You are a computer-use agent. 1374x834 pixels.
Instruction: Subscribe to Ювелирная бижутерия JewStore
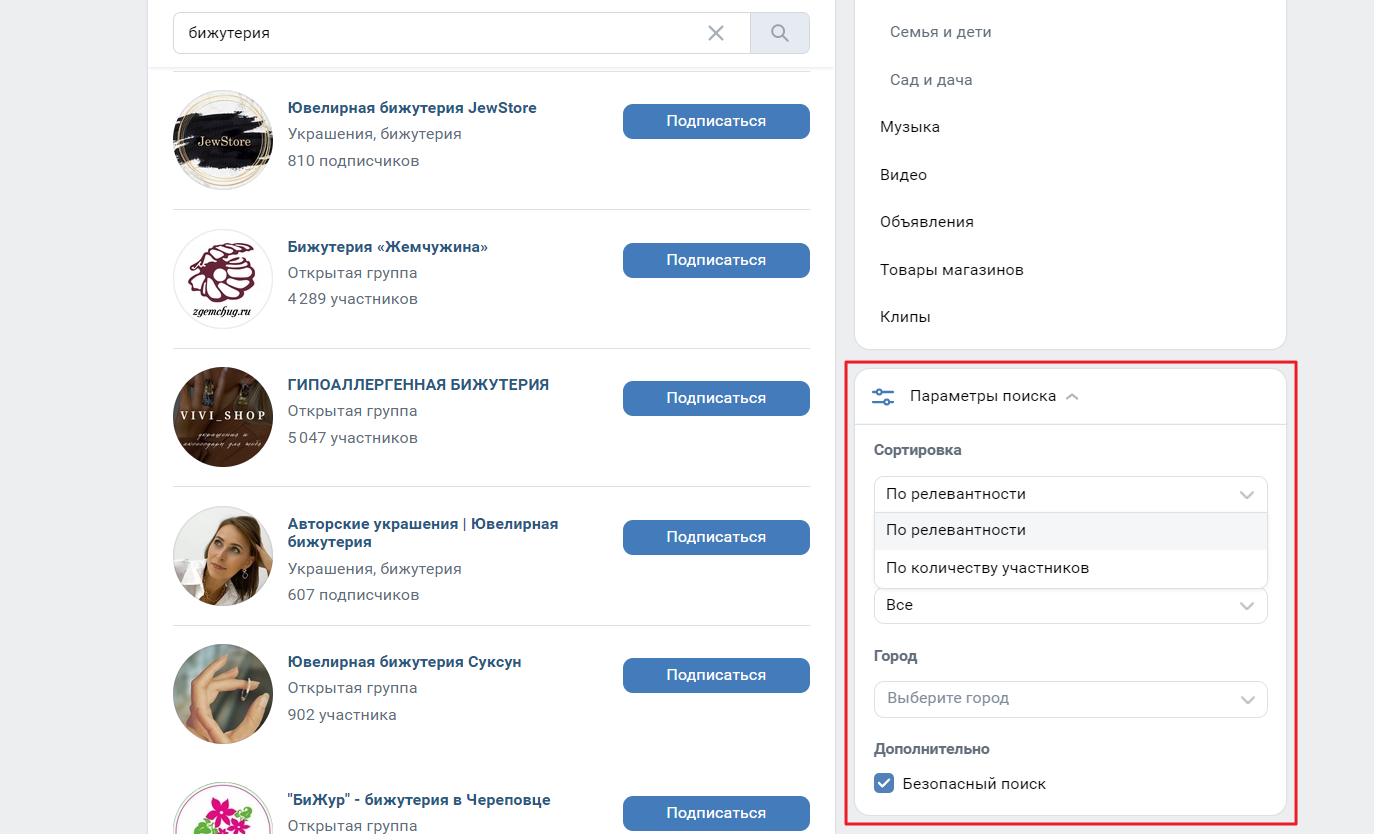716,121
